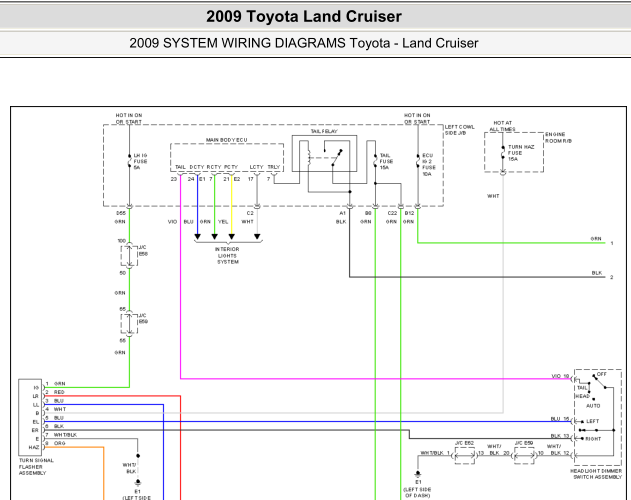631x500 pixels.
Task: Click the WHT label below TURN HAZ fuse
Action: (493, 196)
